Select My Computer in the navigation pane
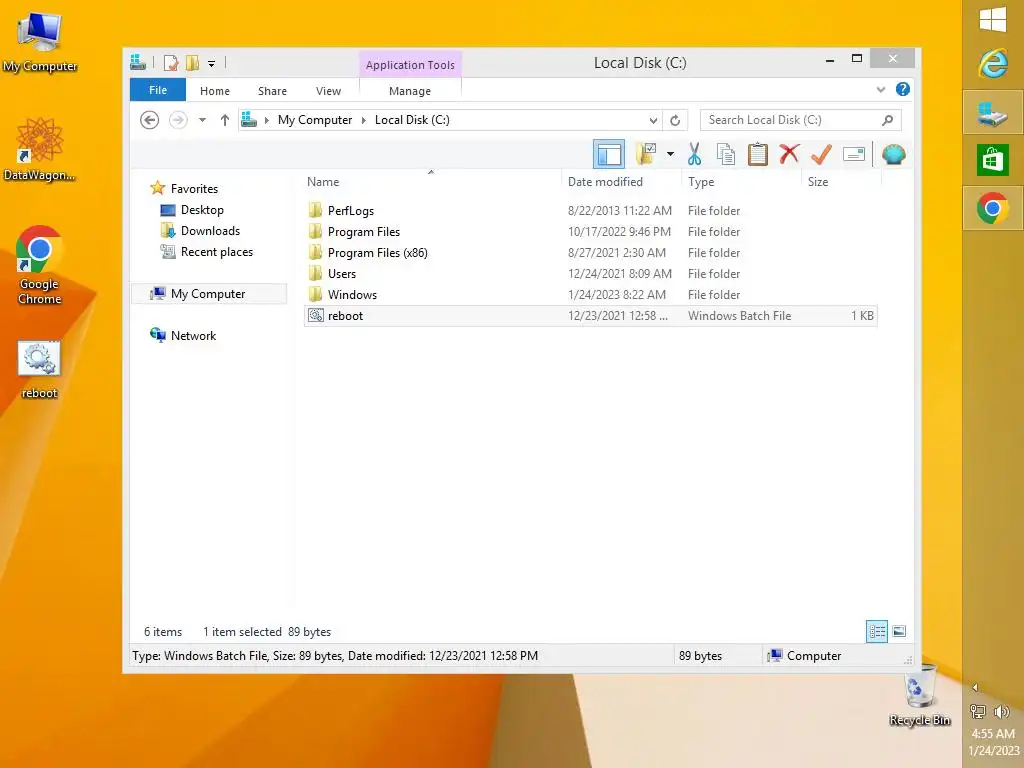This screenshot has height=768, width=1024. (x=208, y=294)
